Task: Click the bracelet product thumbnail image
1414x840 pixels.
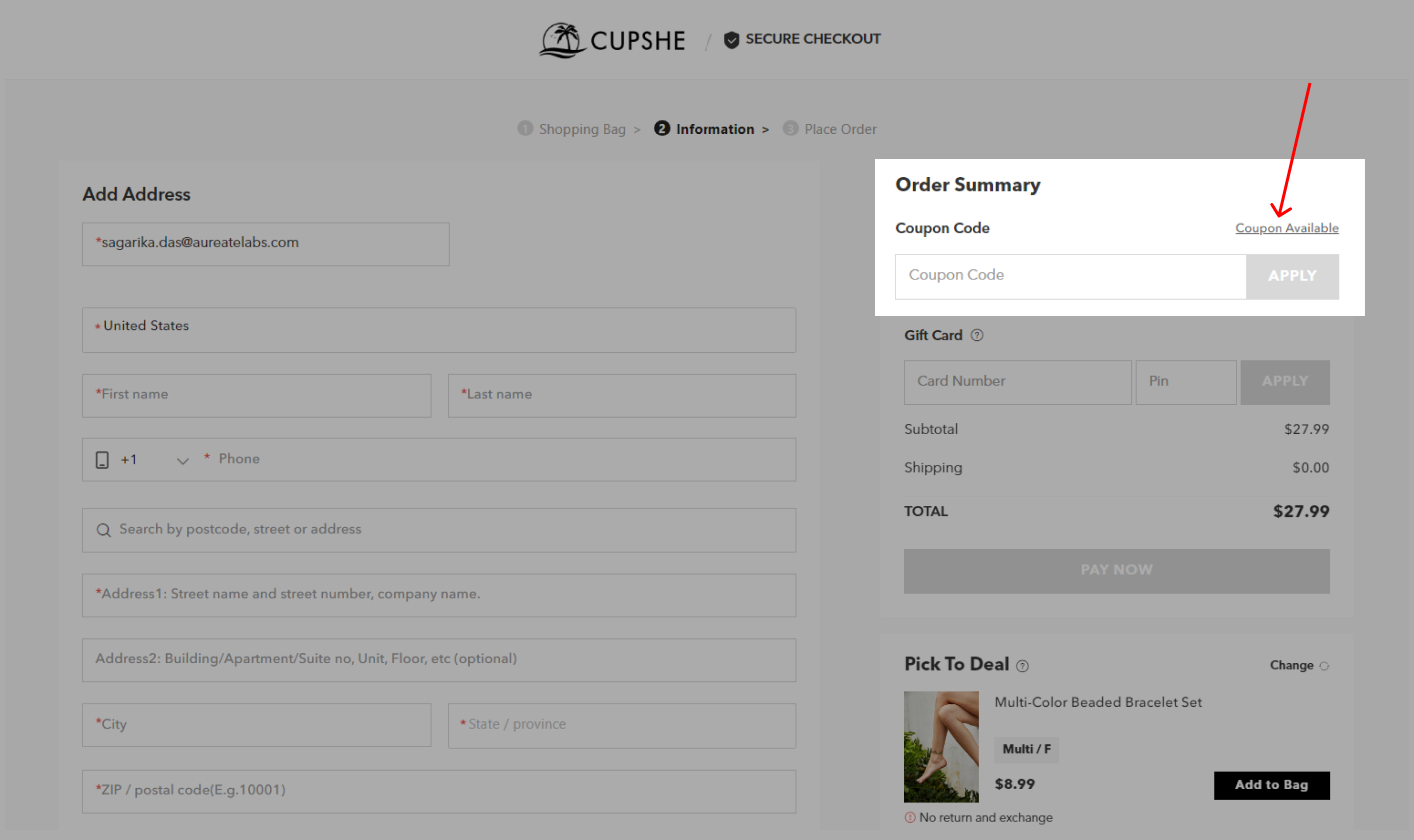Action: [941, 747]
